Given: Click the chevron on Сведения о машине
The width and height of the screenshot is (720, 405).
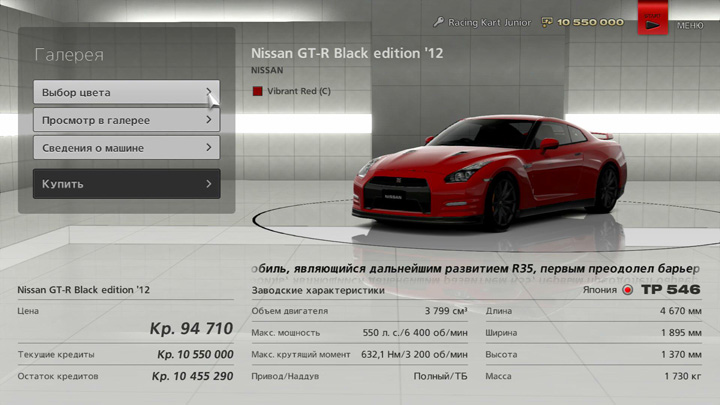Looking at the screenshot, I should [x=209, y=148].
